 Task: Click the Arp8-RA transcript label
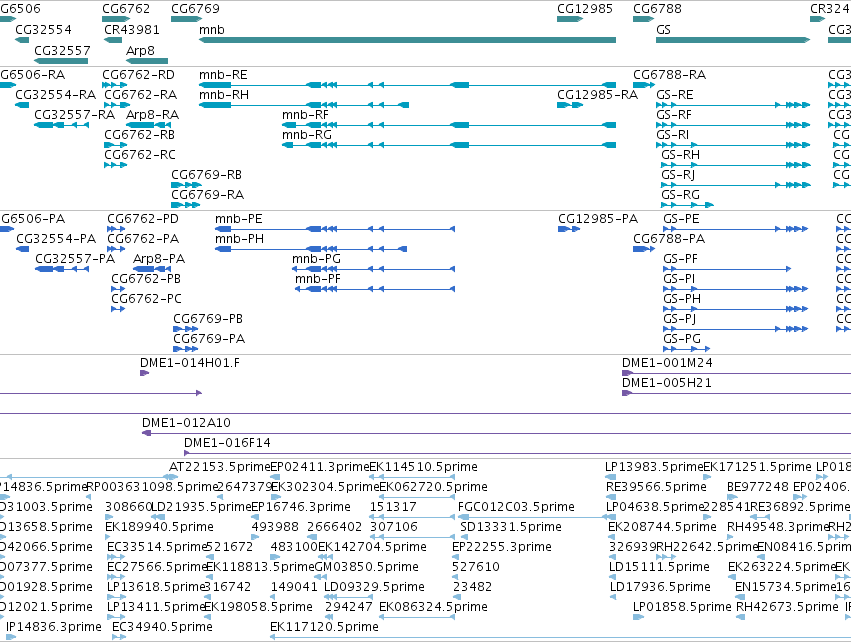click(153, 115)
